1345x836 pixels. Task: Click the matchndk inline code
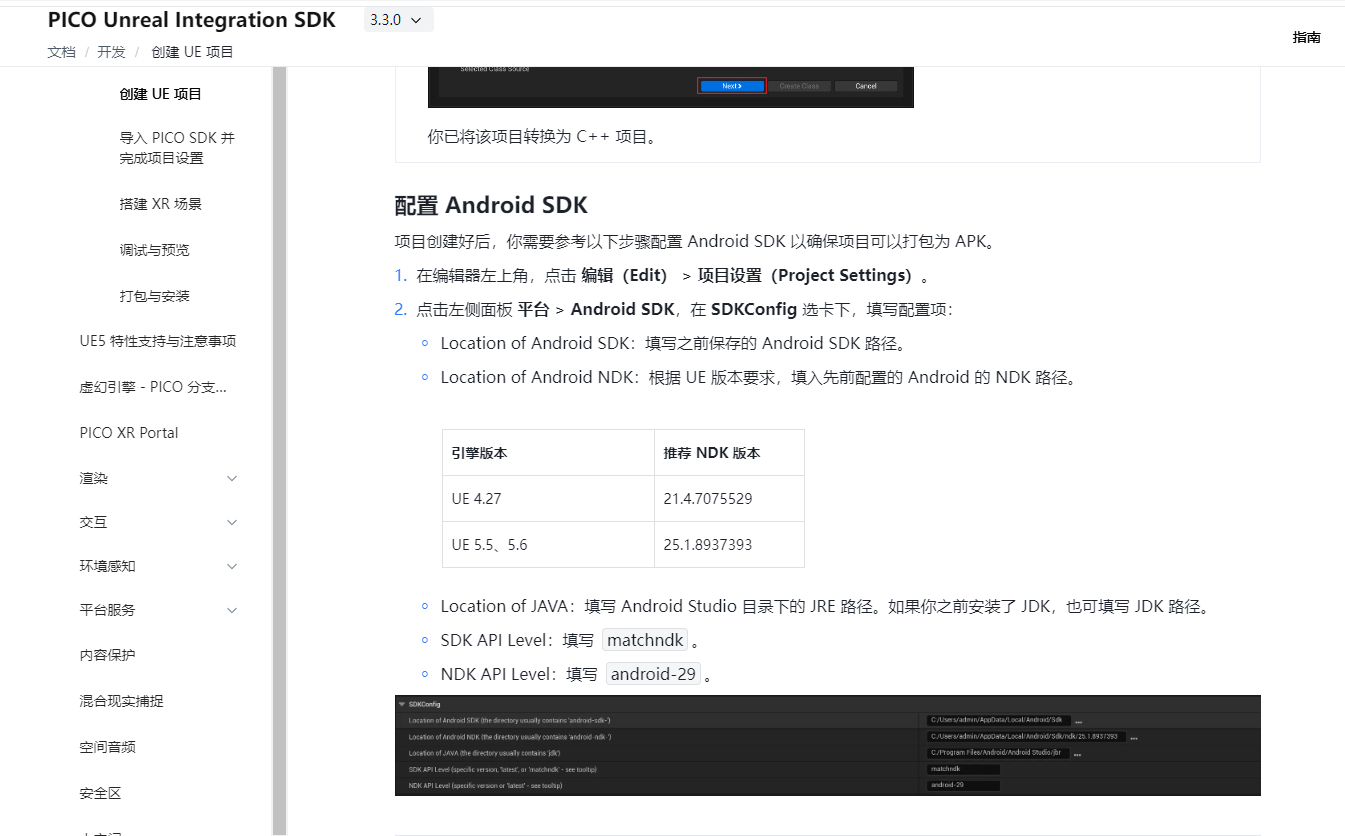pos(645,640)
